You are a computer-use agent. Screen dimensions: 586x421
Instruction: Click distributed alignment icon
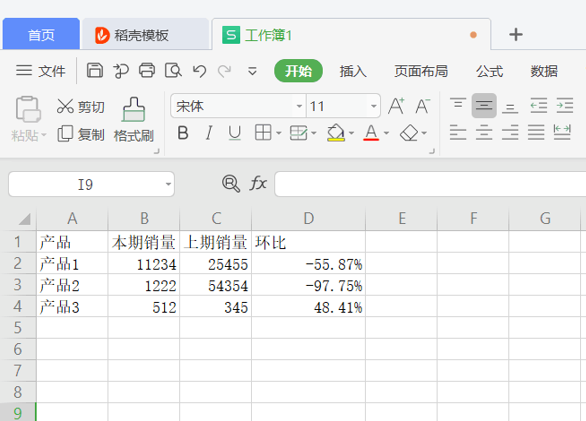(x=562, y=132)
